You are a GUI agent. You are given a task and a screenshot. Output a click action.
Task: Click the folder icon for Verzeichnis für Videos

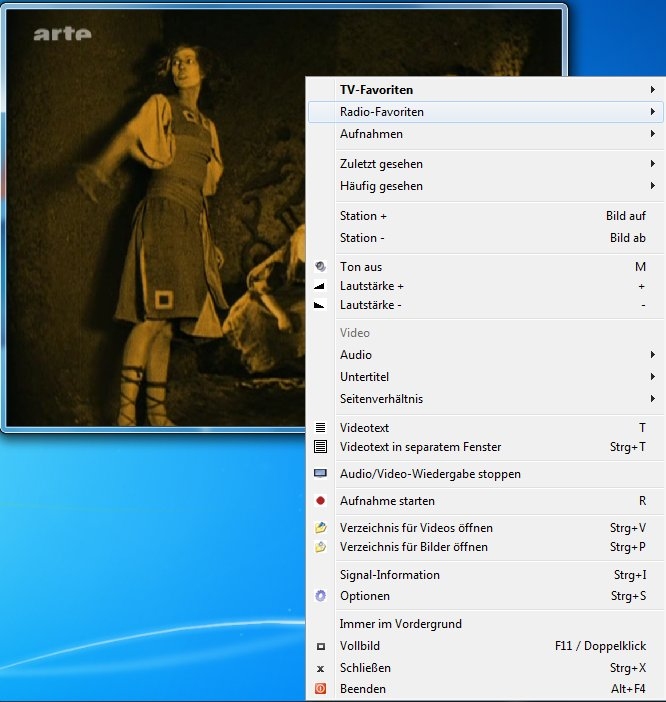320,528
